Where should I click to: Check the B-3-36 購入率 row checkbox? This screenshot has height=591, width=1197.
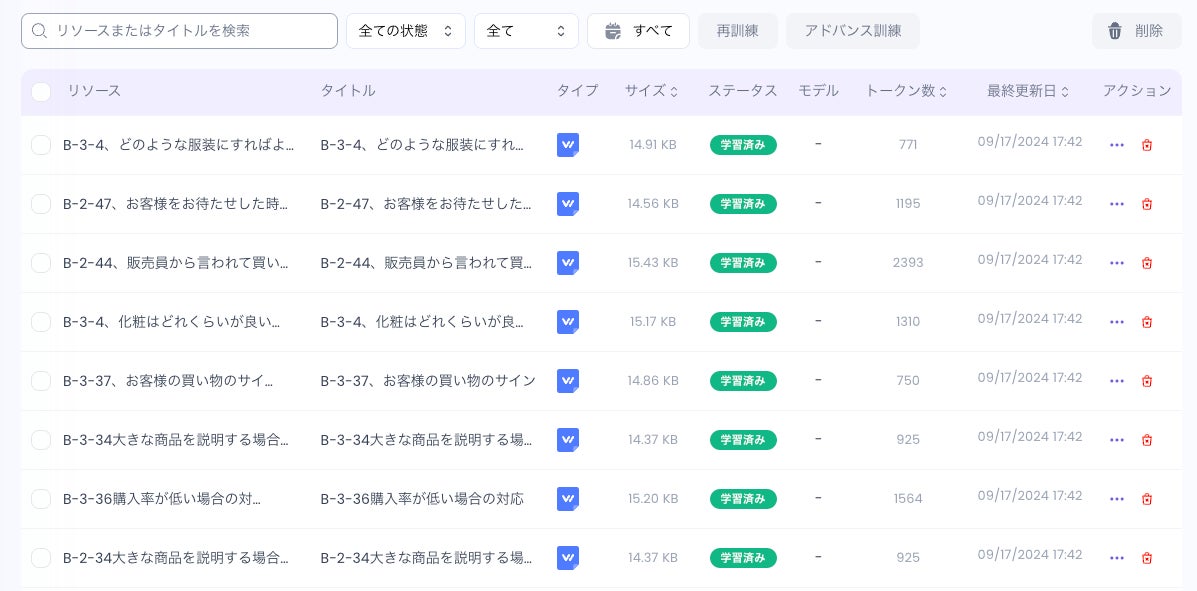[x=41, y=499]
